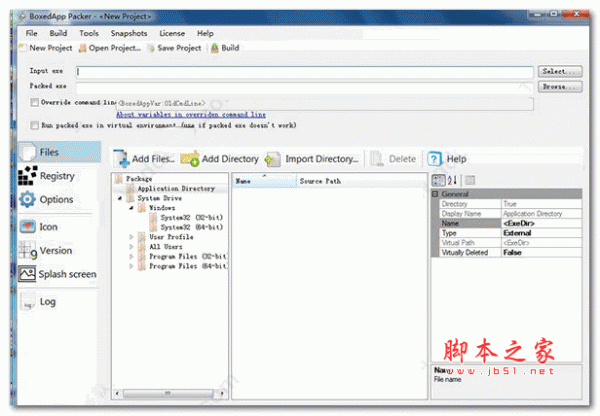Click the tree scrollbar left arrow
The height and width of the screenshot is (416, 600).
(x=117, y=393)
